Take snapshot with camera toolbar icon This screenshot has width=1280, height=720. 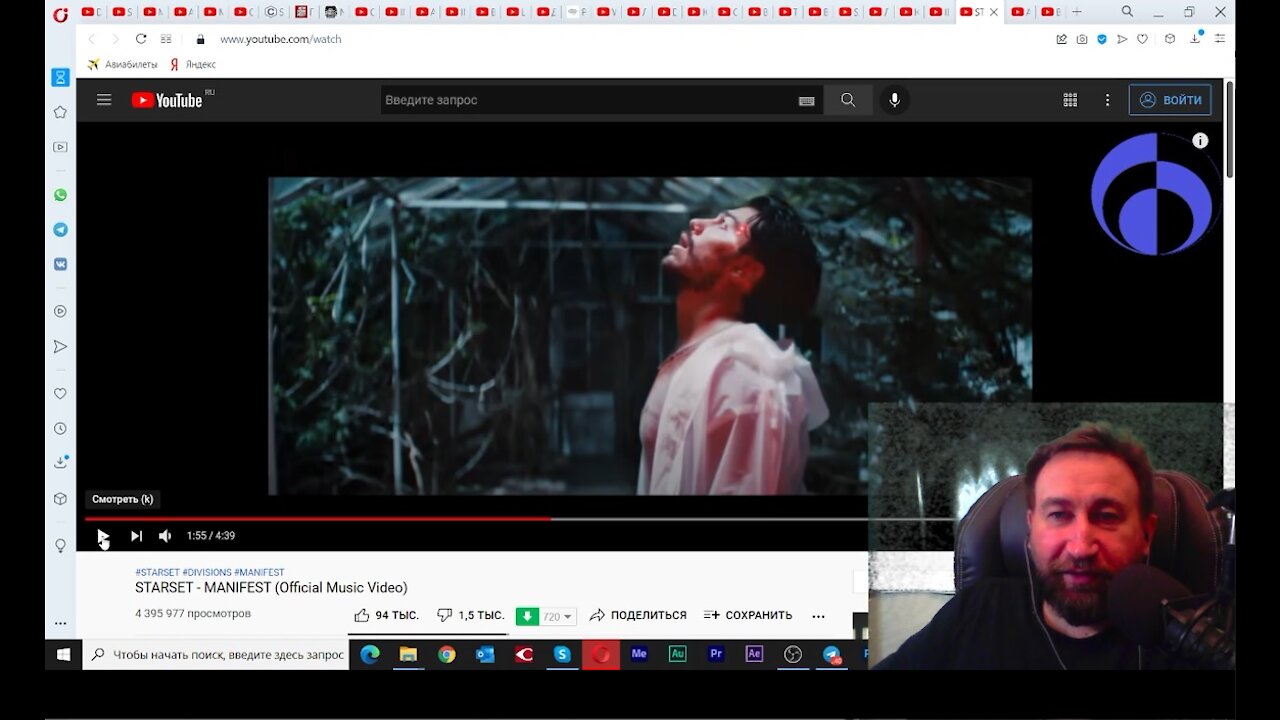tap(1082, 39)
